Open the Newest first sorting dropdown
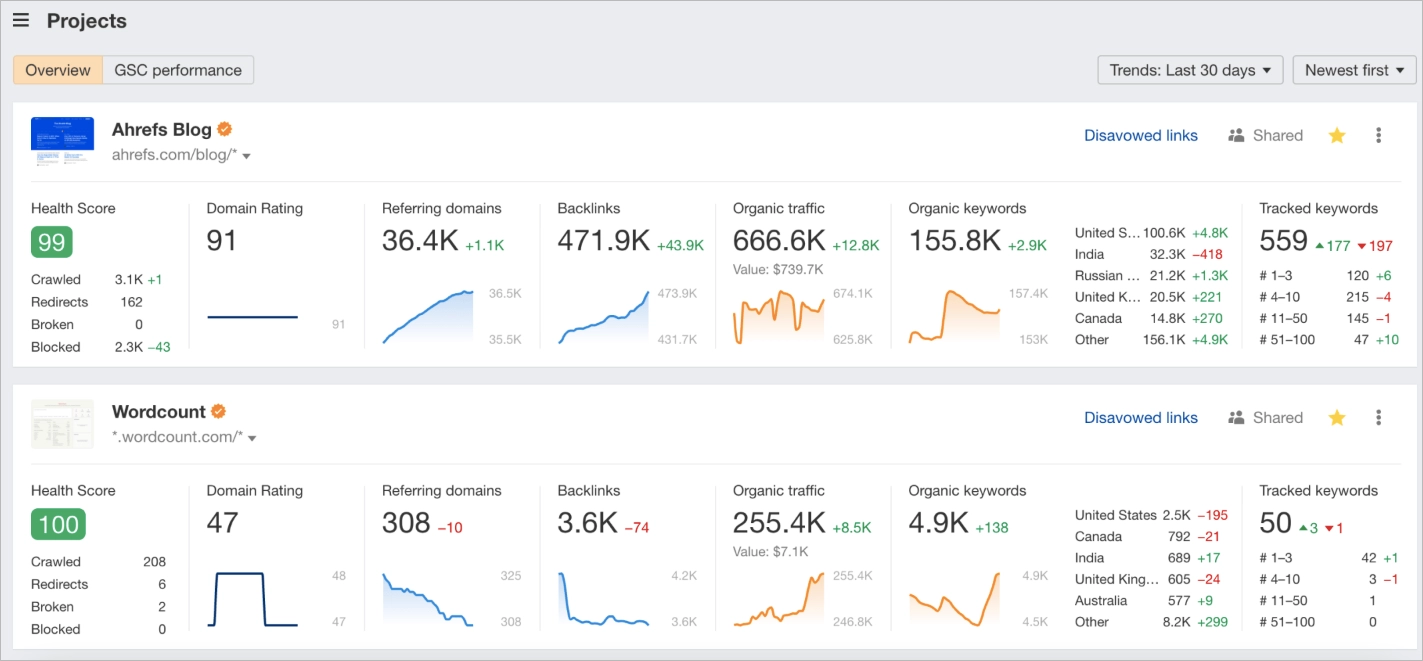The height and width of the screenshot is (661, 1423). click(1353, 70)
